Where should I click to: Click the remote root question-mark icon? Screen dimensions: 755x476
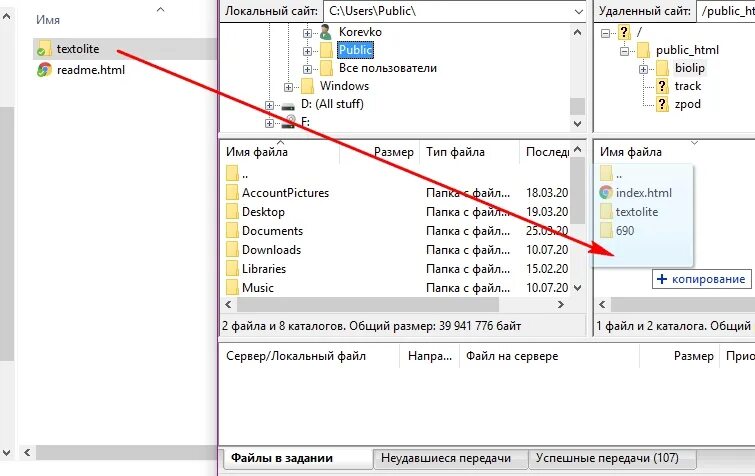(624, 32)
